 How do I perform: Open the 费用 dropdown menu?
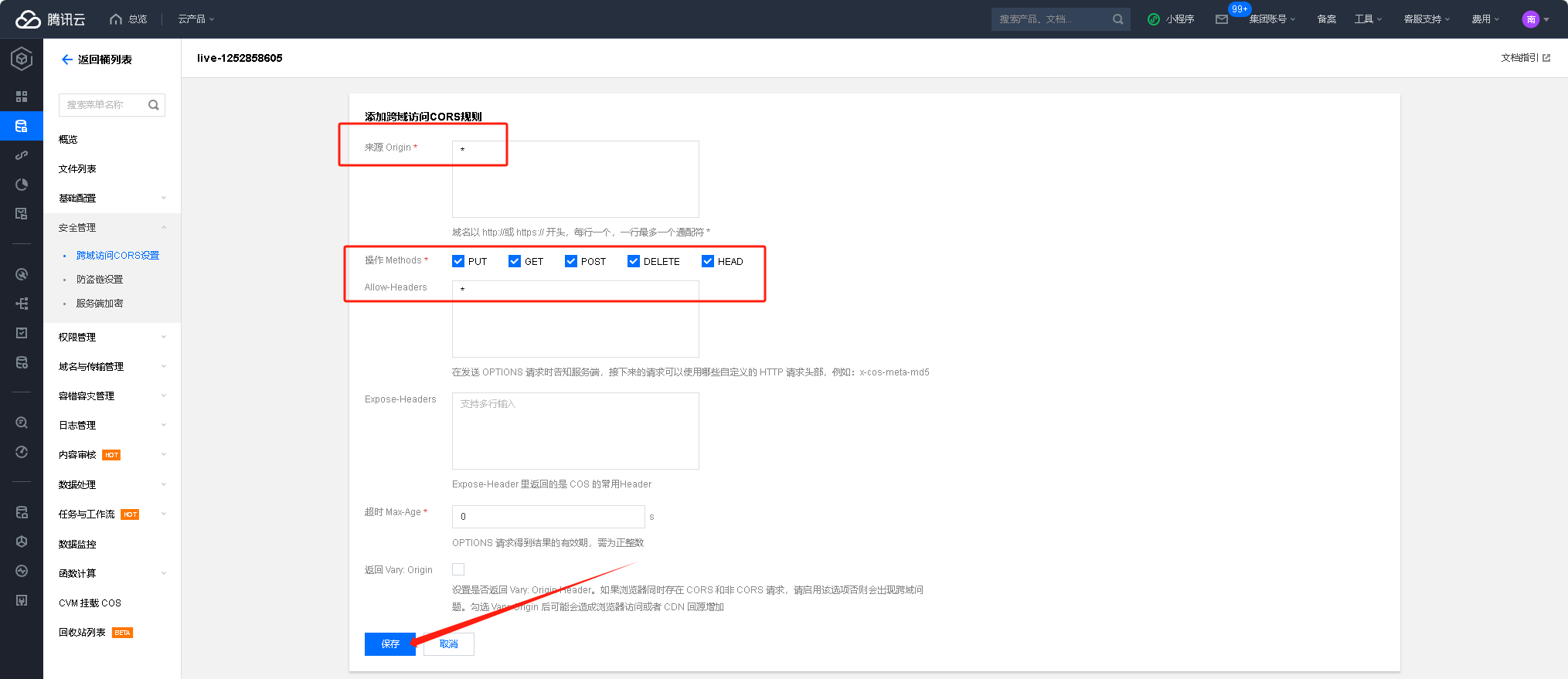point(1485,19)
